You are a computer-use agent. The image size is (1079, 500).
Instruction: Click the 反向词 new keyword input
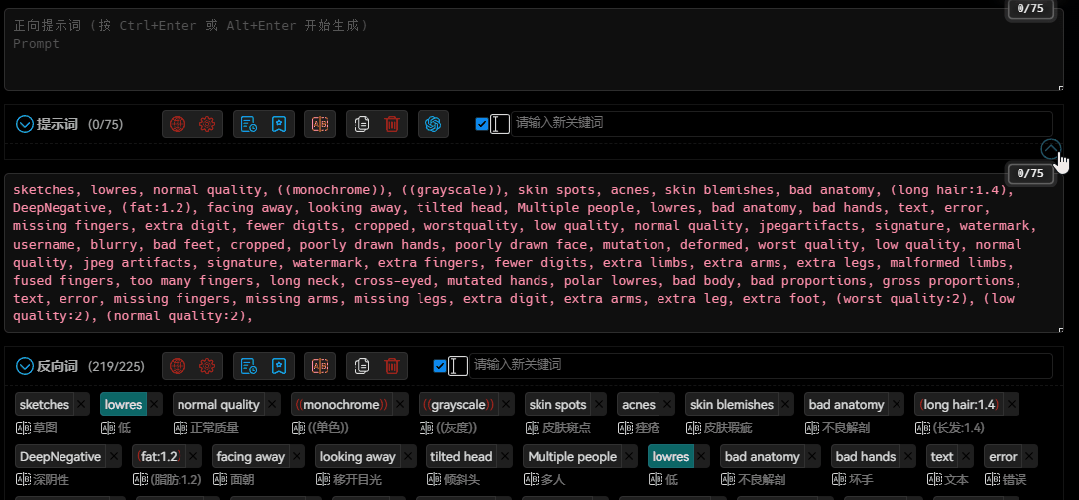click(x=760, y=365)
